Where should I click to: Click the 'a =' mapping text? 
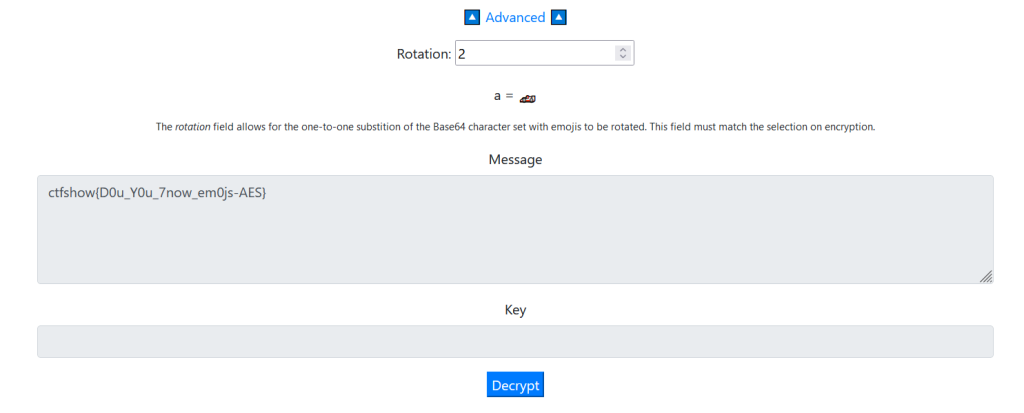tap(503, 96)
